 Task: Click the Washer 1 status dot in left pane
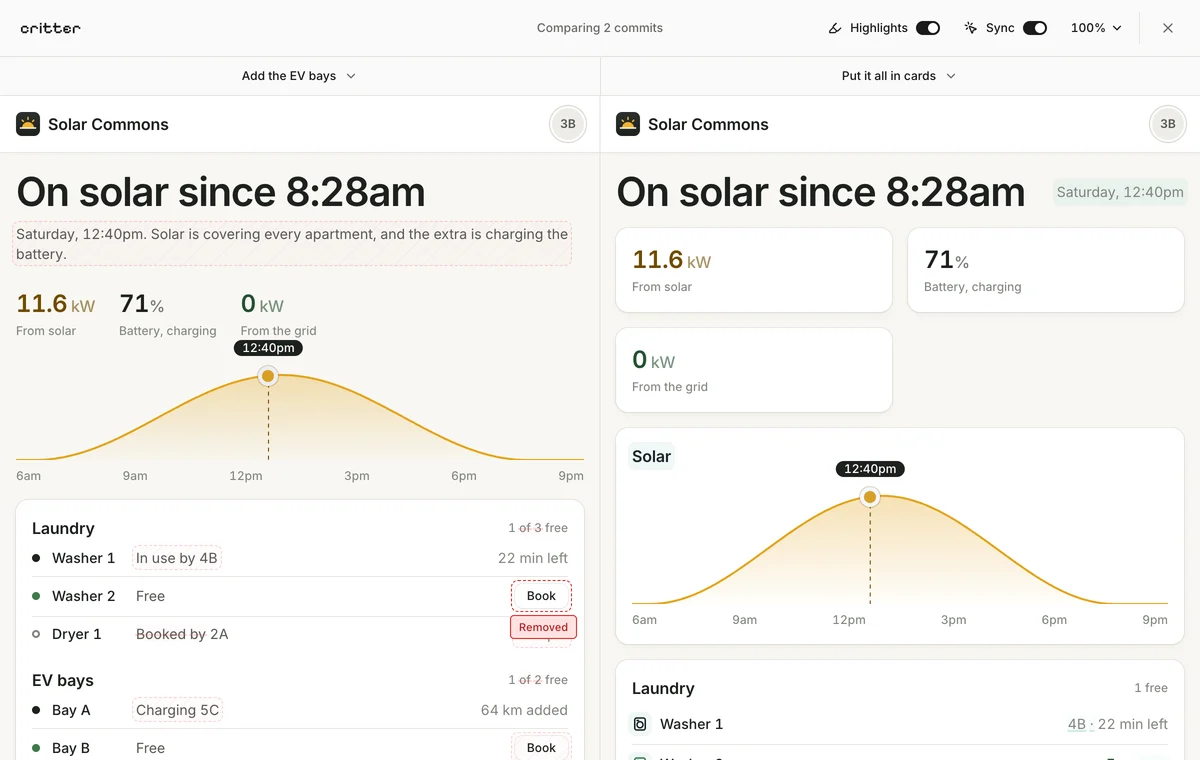[x=36, y=558]
